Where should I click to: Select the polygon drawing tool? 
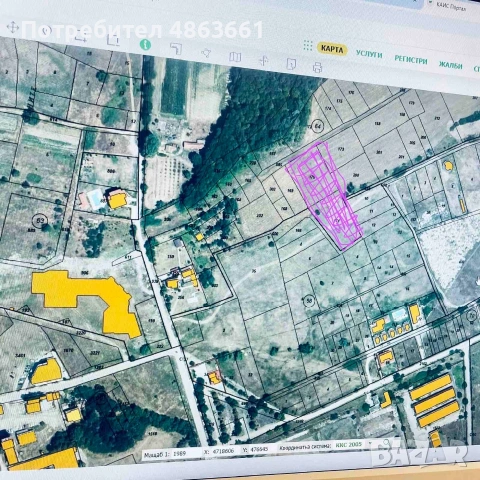point(206,53)
